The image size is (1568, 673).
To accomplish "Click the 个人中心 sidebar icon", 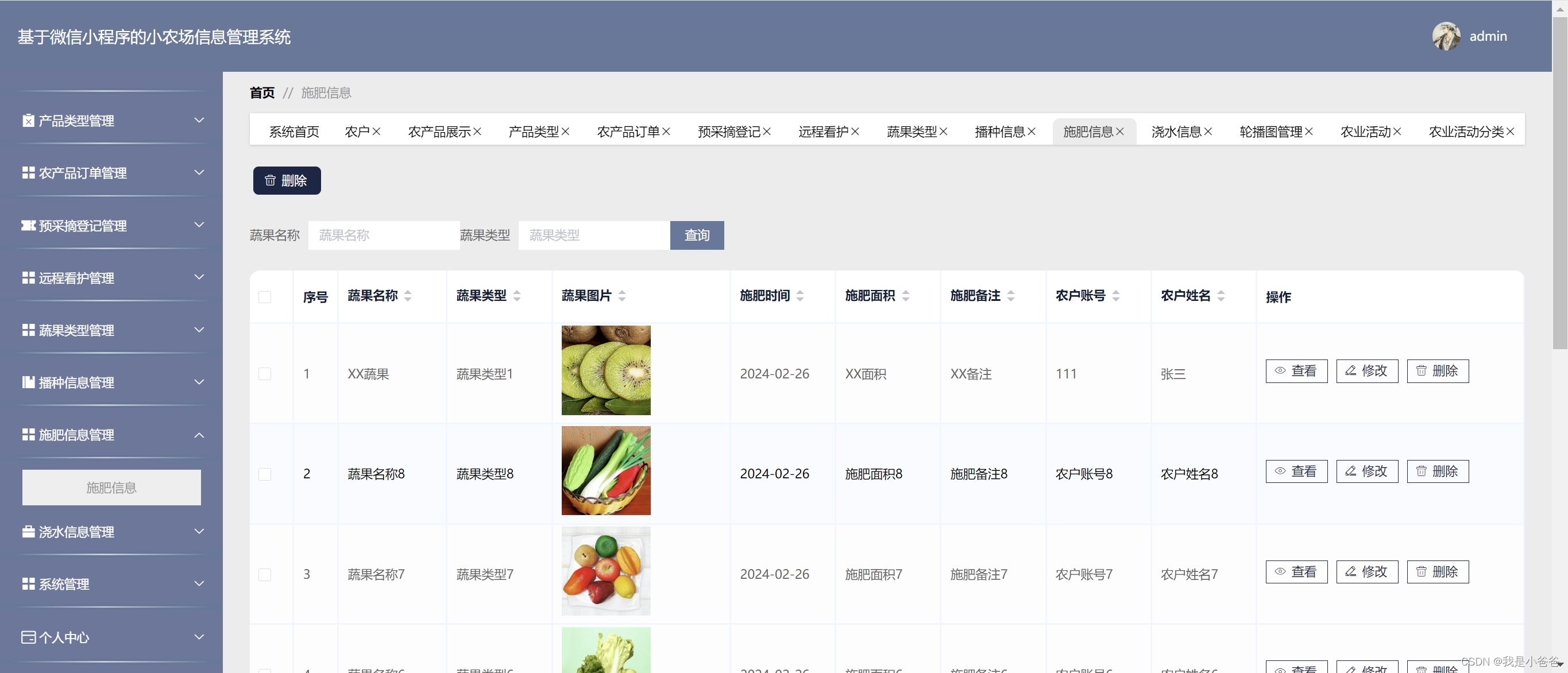I will (x=28, y=637).
